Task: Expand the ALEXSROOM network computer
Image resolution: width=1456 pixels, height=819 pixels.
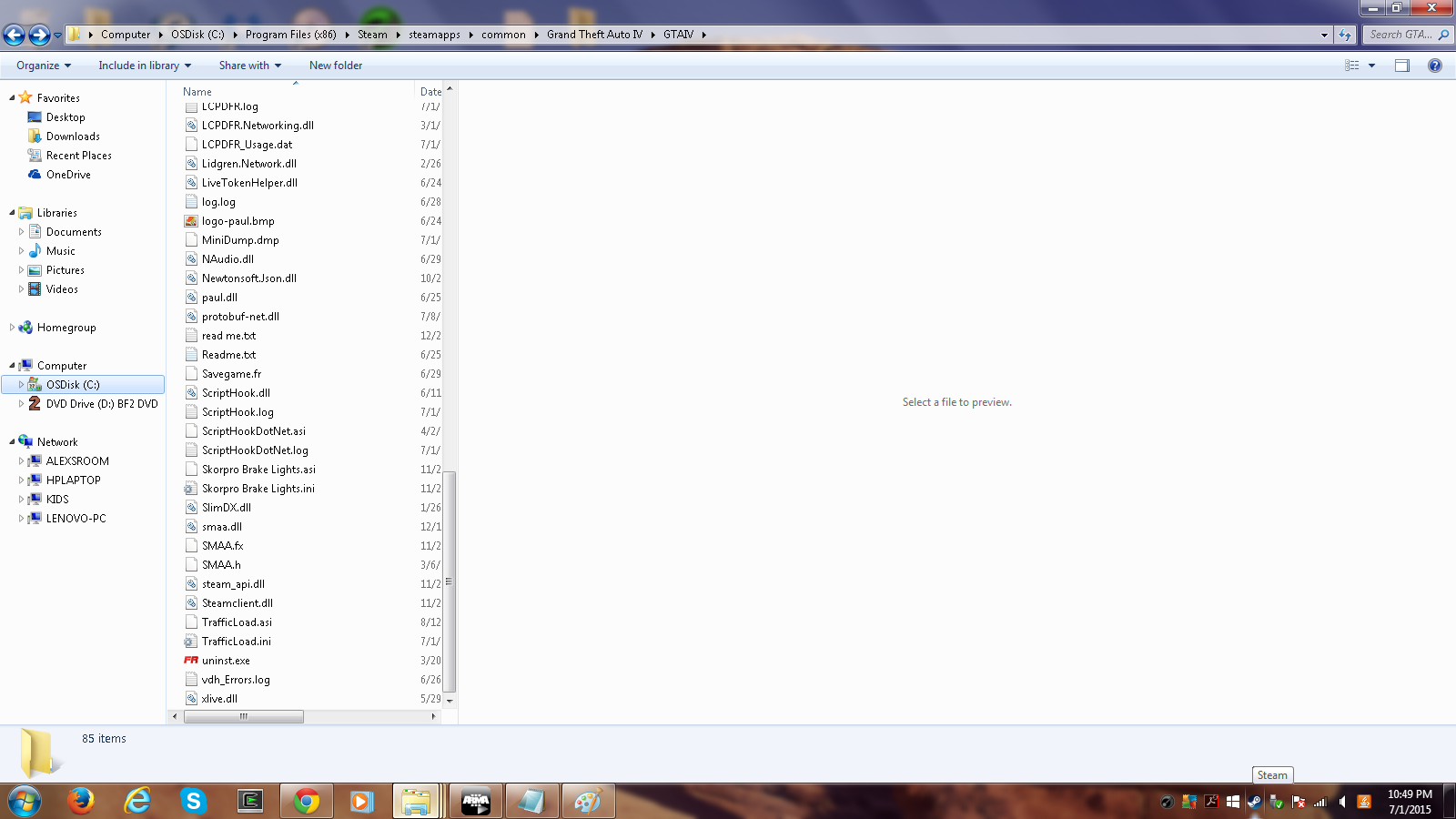Action: [21, 461]
